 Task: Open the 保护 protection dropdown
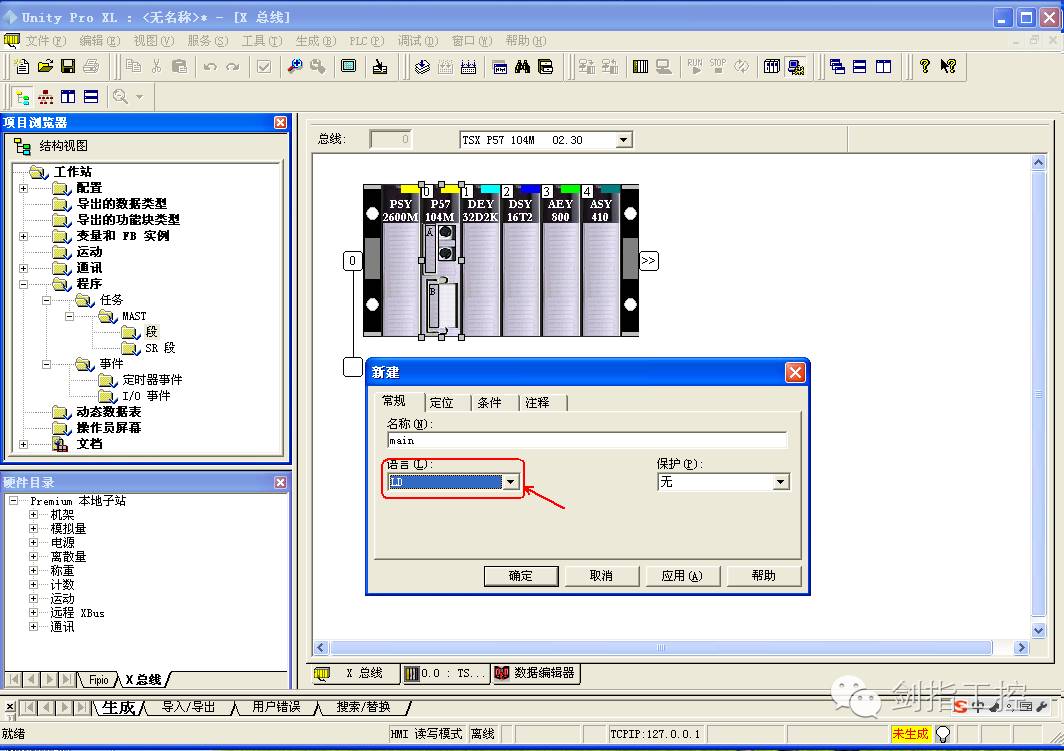pos(781,482)
